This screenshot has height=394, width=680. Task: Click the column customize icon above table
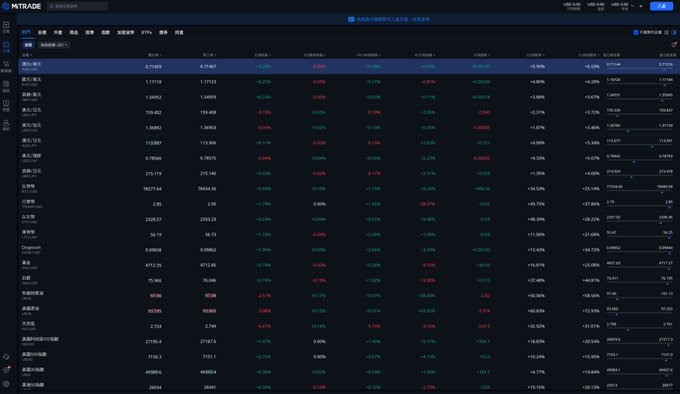click(x=673, y=45)
